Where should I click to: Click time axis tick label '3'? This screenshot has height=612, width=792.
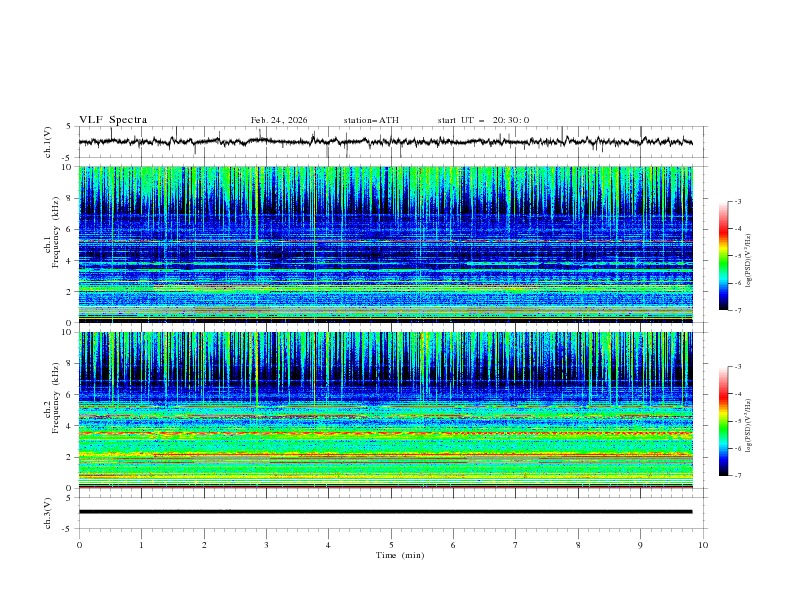click(x=266, y=545)
